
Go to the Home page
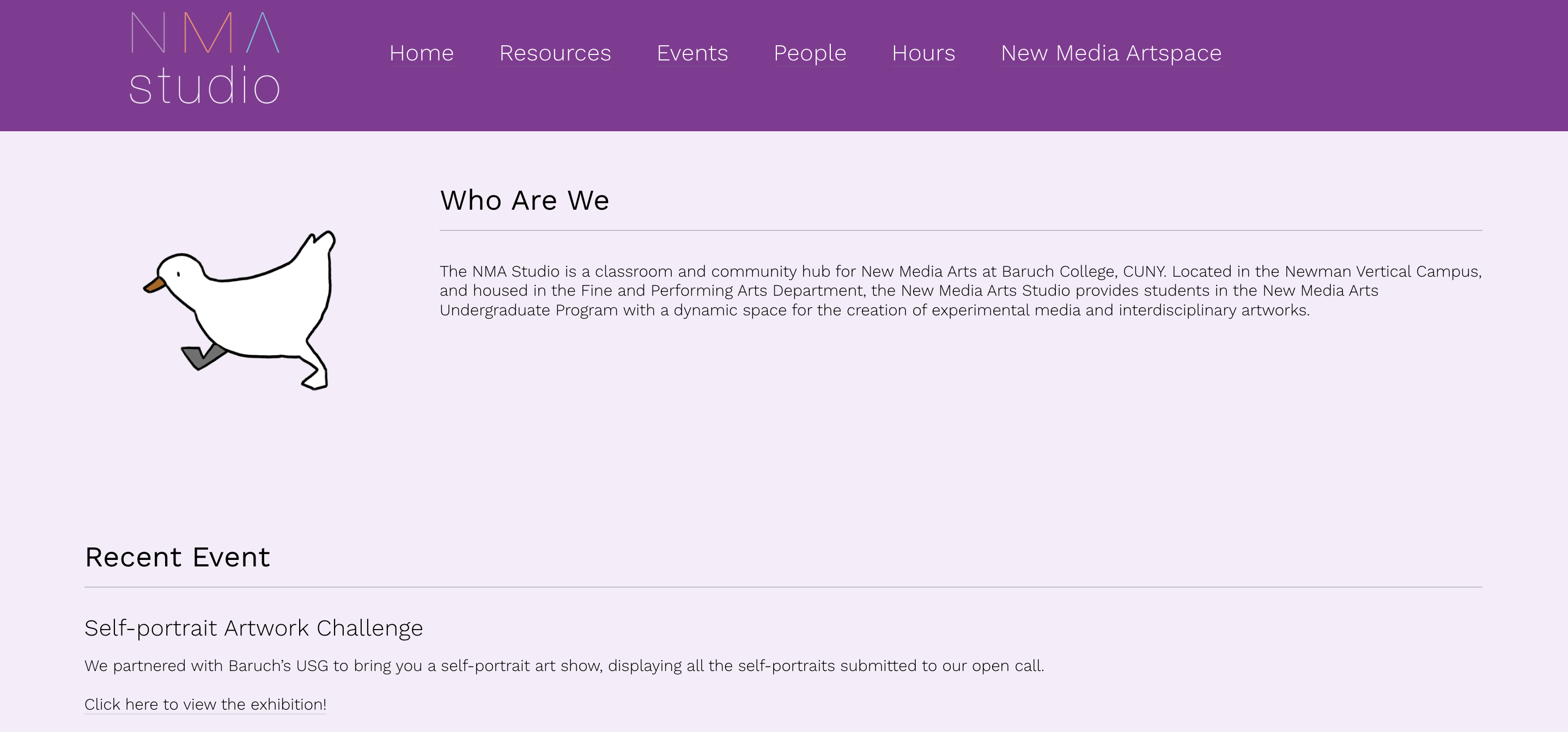click(421, 53)
